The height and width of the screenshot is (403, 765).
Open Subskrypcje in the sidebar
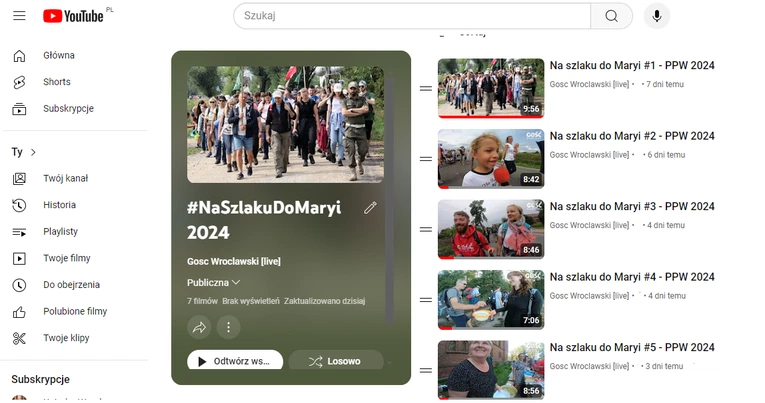(68, 109)
